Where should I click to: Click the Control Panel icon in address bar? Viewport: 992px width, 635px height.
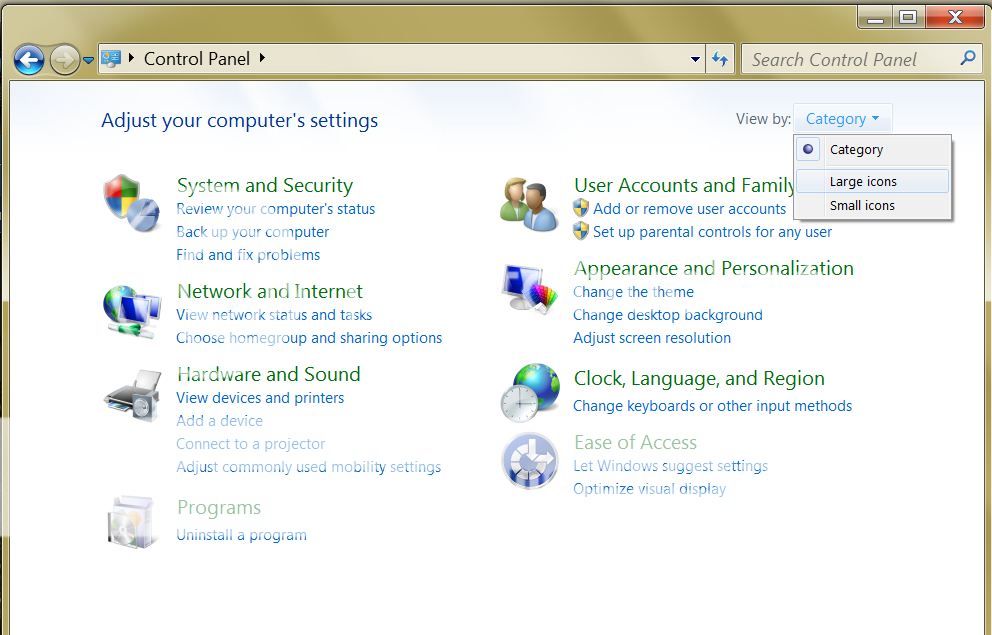coord(111,59)
